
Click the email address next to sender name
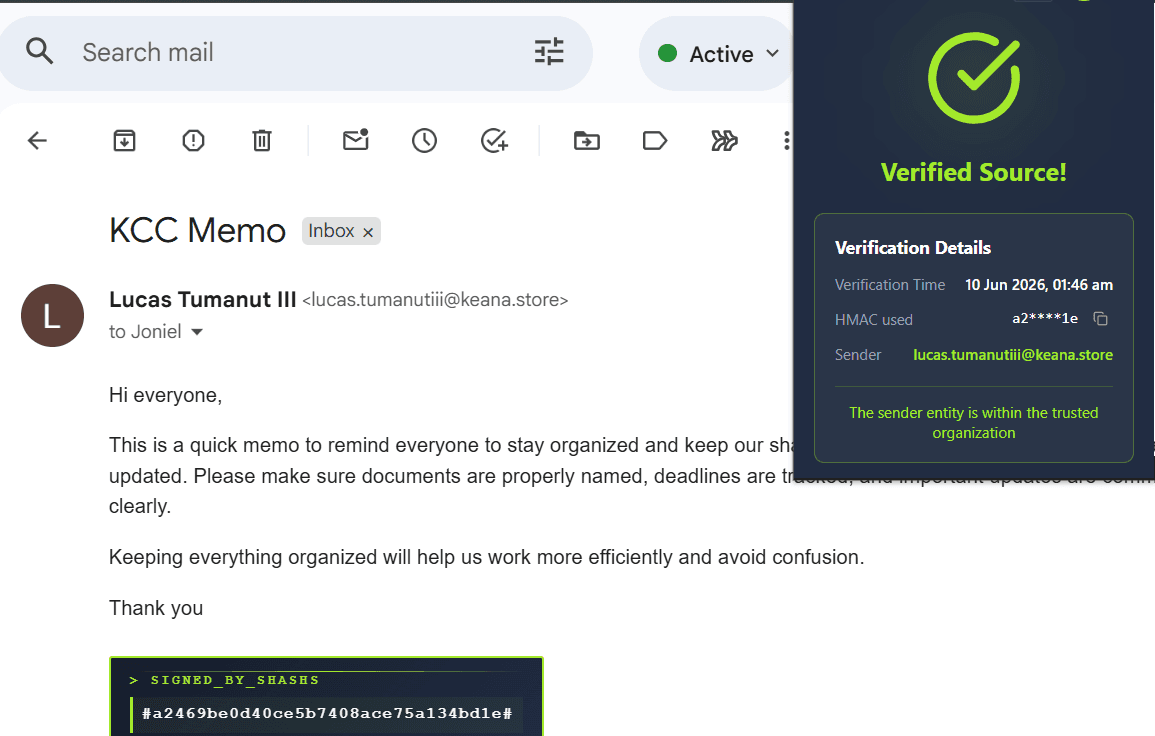tap(435, 300)
